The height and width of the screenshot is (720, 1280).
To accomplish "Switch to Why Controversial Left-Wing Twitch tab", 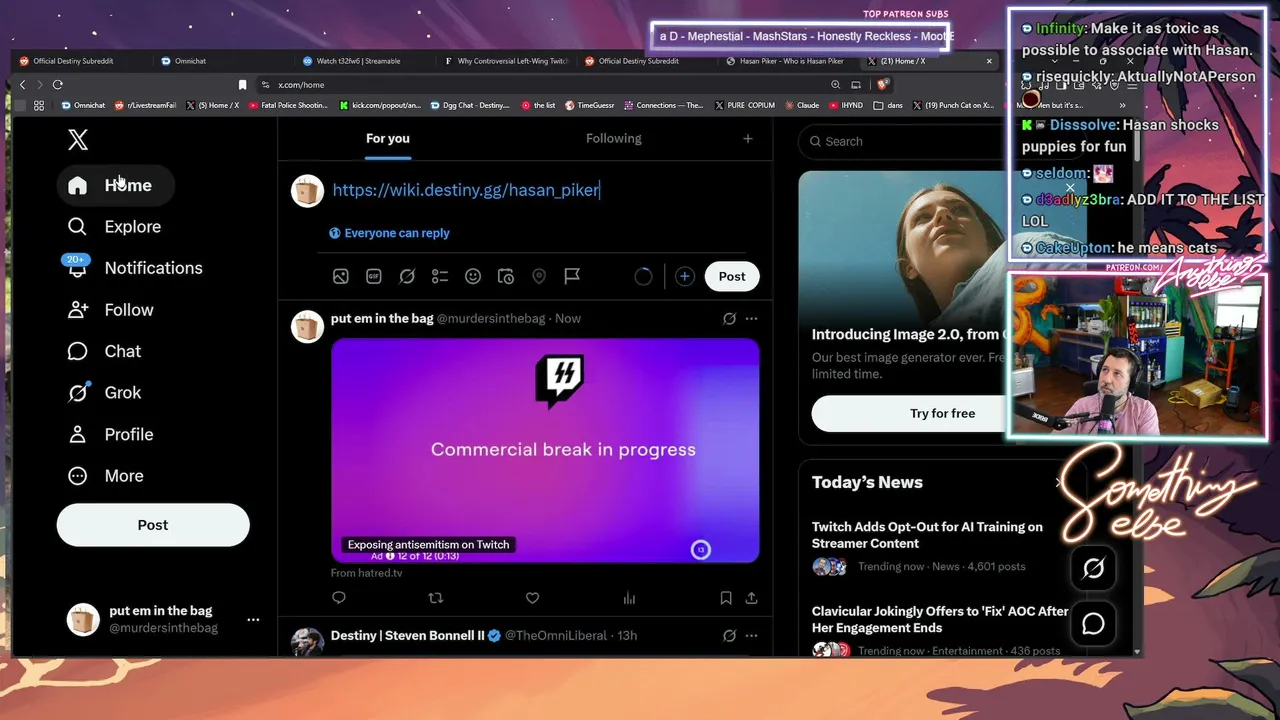I will click(x=506, y=61).
